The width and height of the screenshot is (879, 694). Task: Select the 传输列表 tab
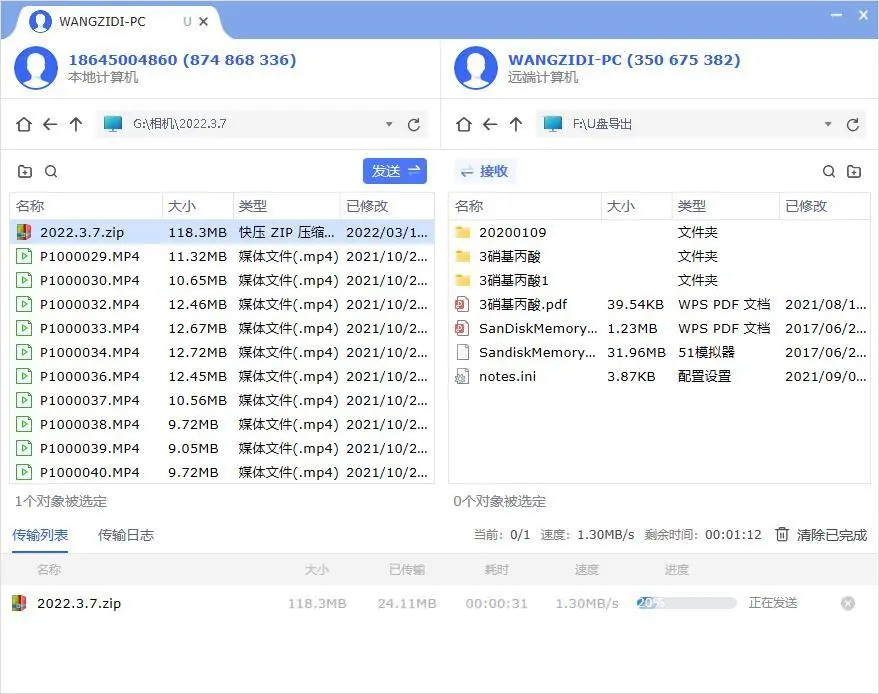click(40, 535)
